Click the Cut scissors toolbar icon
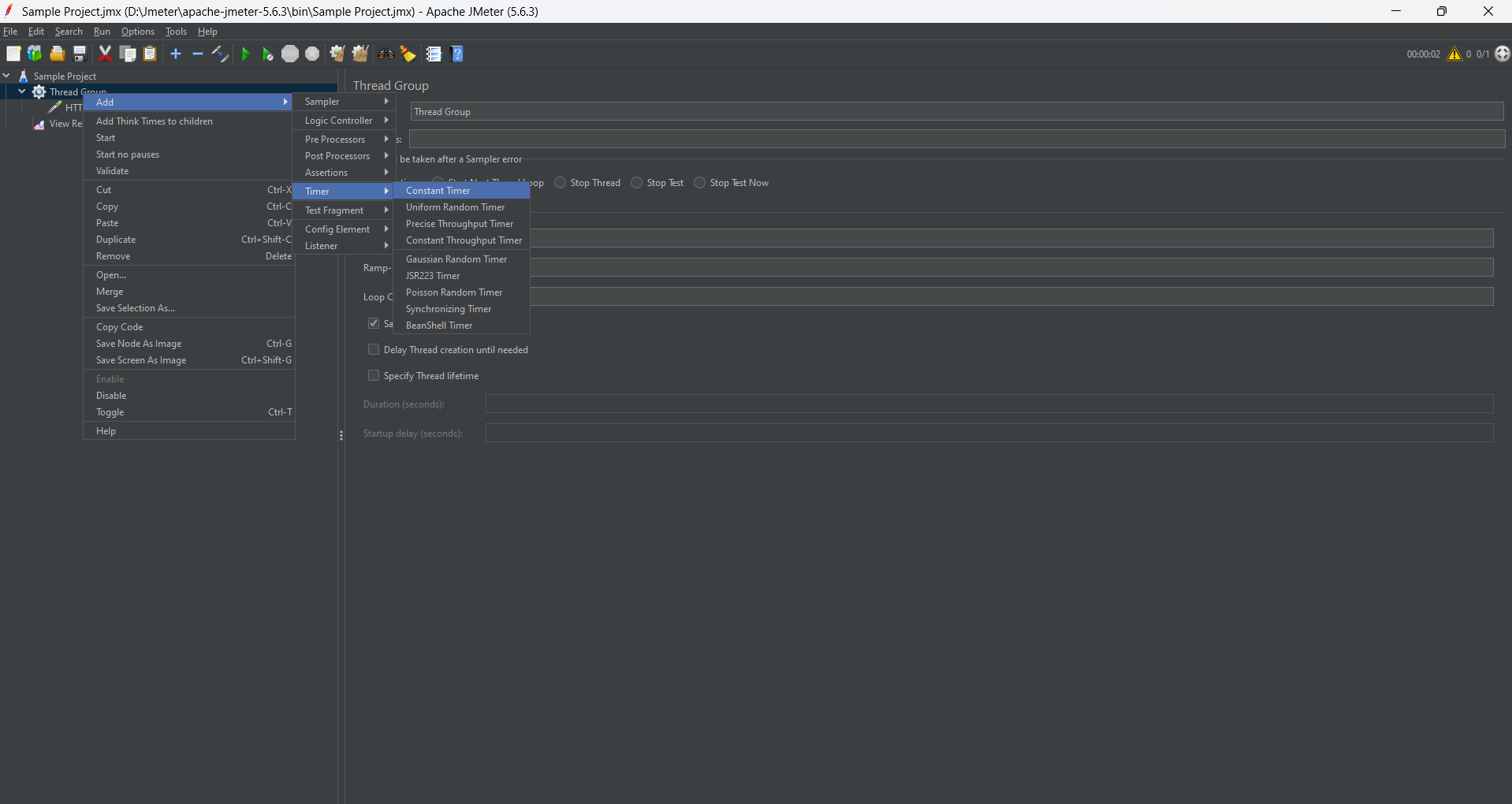The height and width of the screenshot is (804, 1512). tap(105, 54)
